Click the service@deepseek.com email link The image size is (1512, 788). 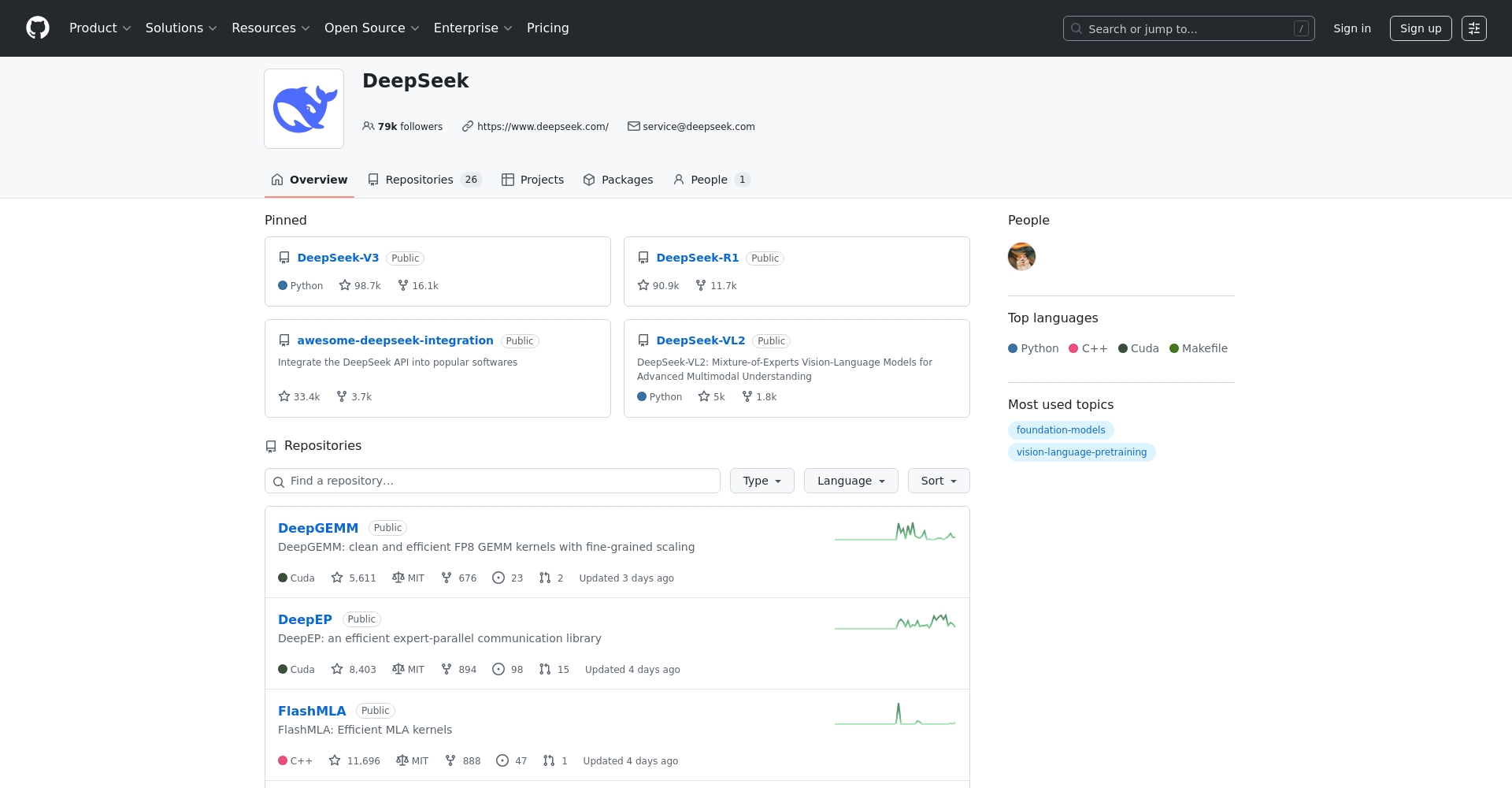699,127
